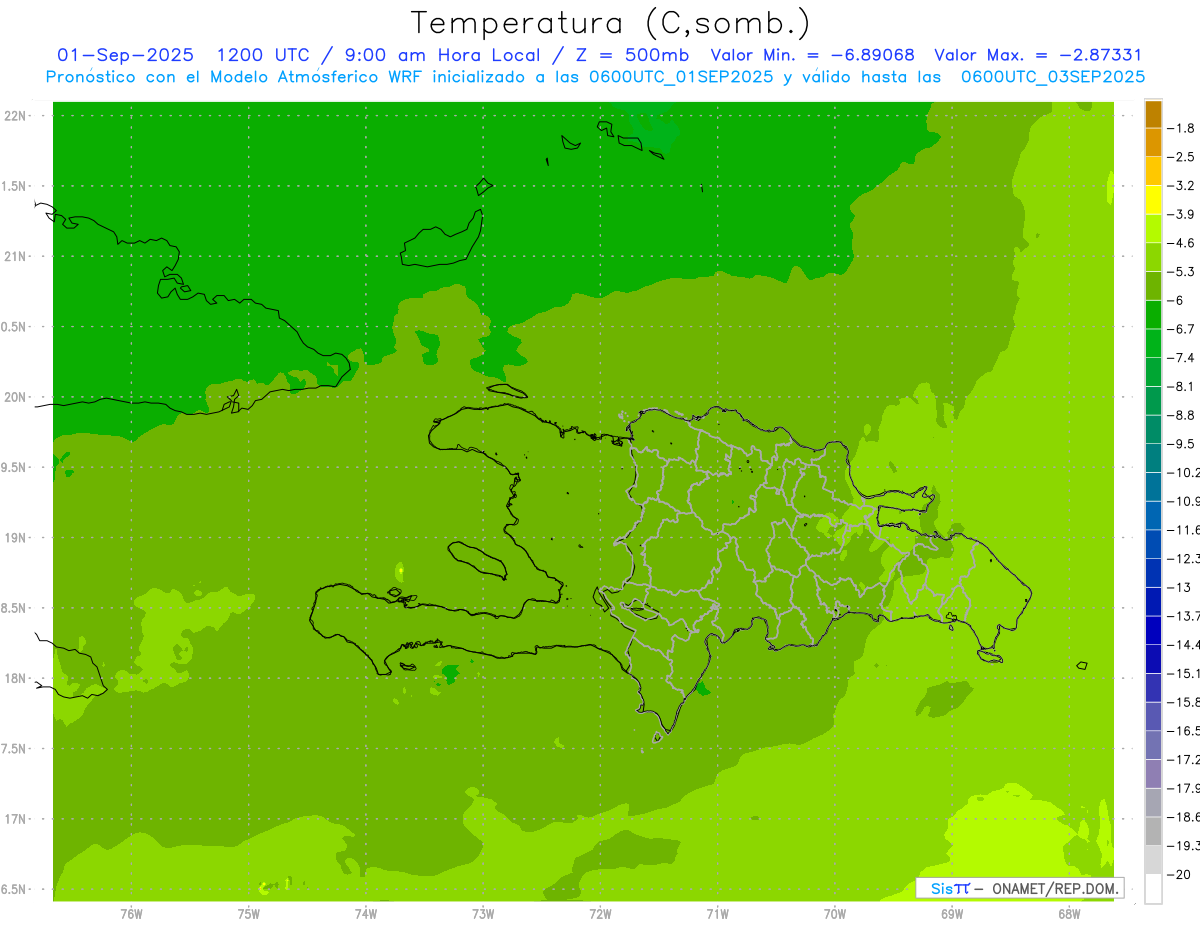
Task: Click the -9.5 colorbar label
Action: coord(1181,443)
